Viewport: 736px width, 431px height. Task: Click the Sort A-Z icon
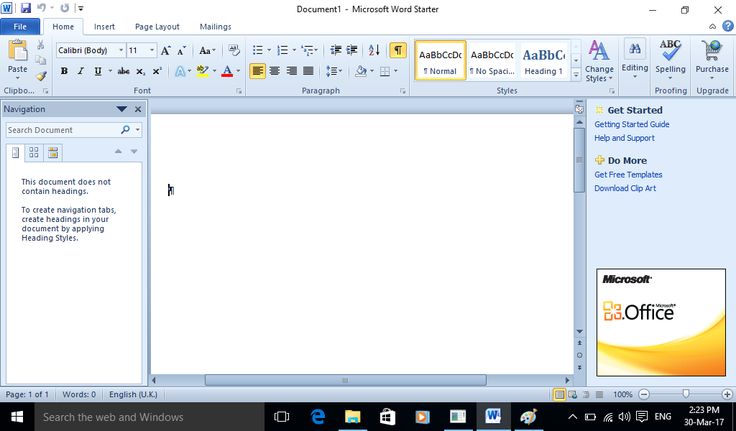click(374, 50)
